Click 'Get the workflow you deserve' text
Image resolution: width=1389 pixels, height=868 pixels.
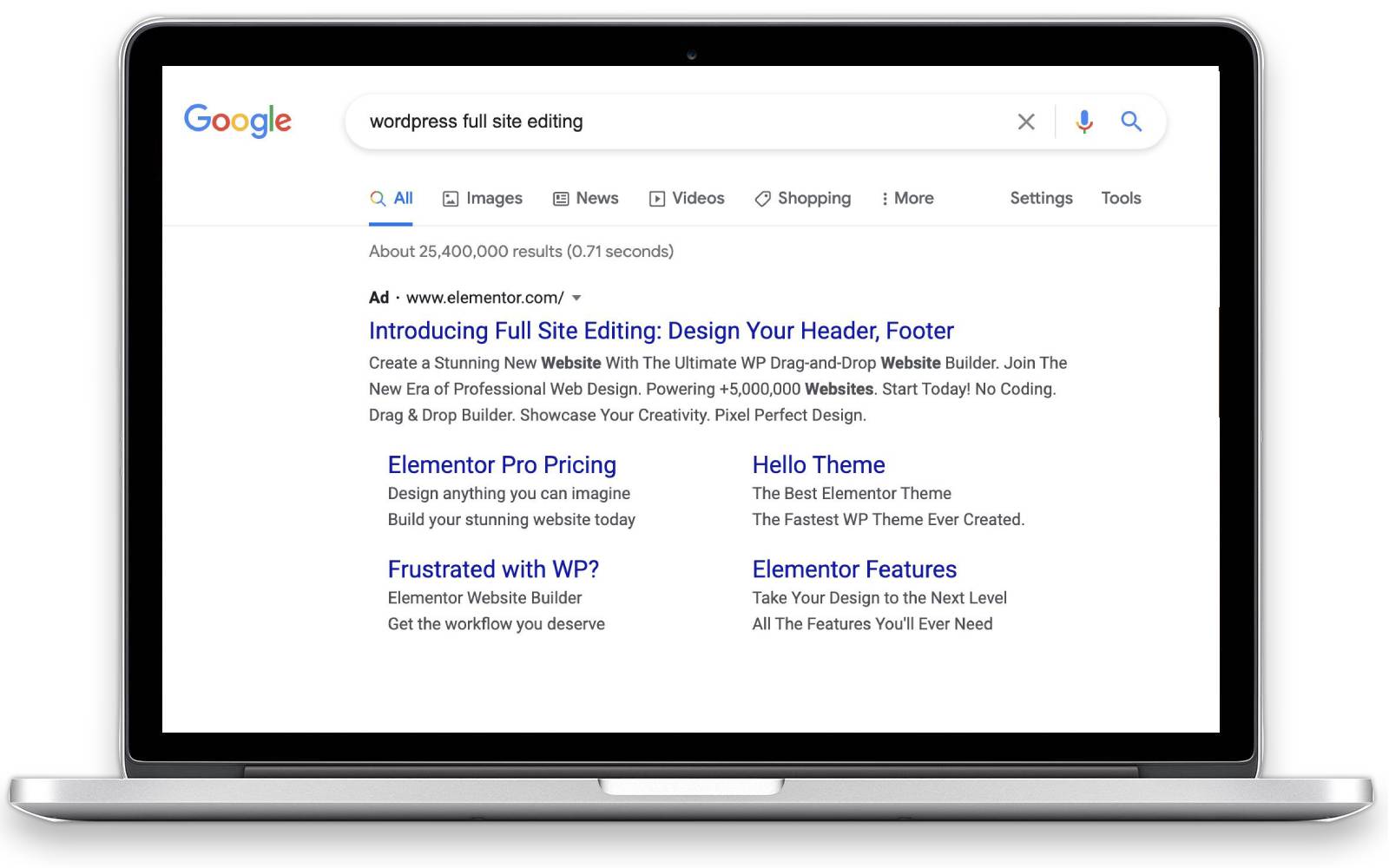497,624
